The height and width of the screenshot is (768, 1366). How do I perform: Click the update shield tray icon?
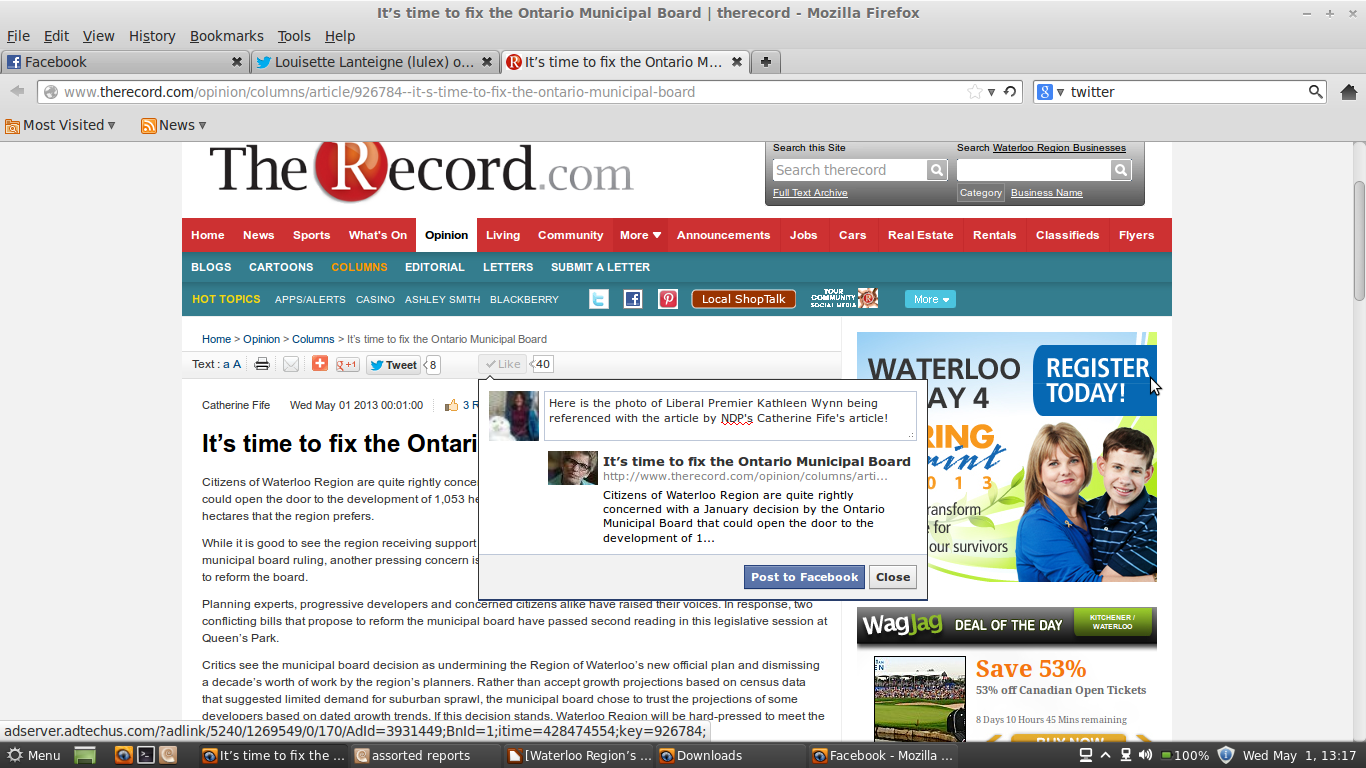click(x=1225, y=755)
